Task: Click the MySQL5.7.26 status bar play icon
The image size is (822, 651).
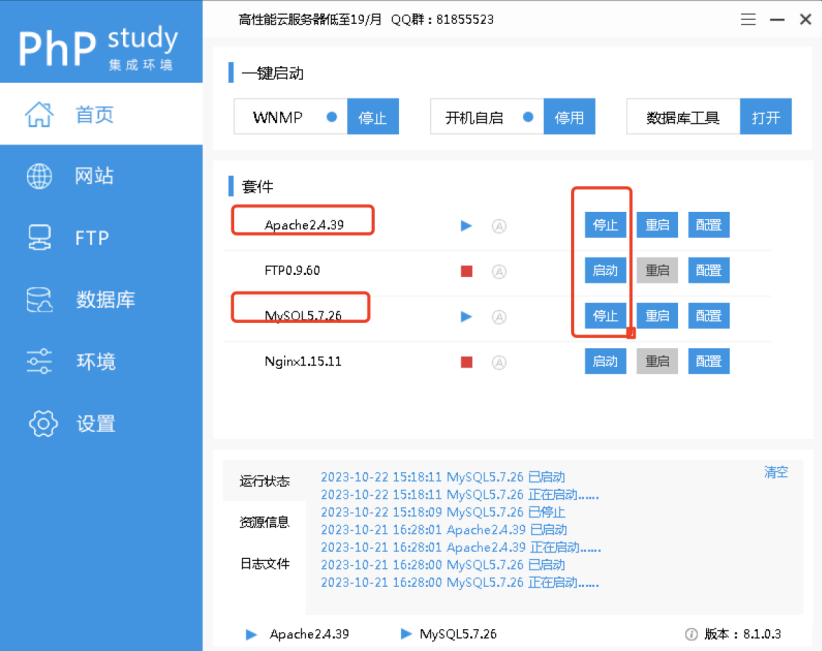Action: [406, 634]
